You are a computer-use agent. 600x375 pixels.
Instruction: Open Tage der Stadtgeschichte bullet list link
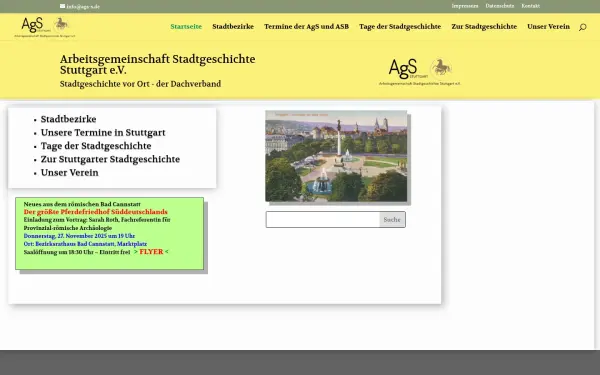point(96,146)
